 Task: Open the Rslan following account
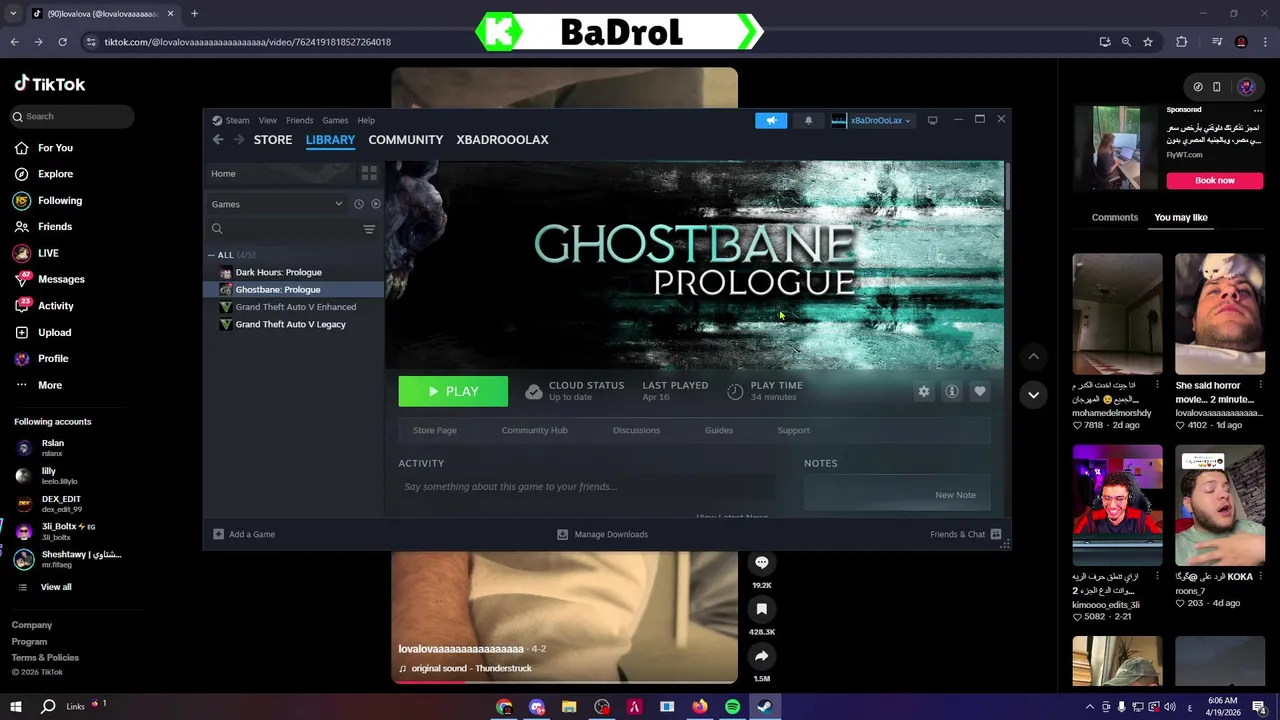pos(53,447)
